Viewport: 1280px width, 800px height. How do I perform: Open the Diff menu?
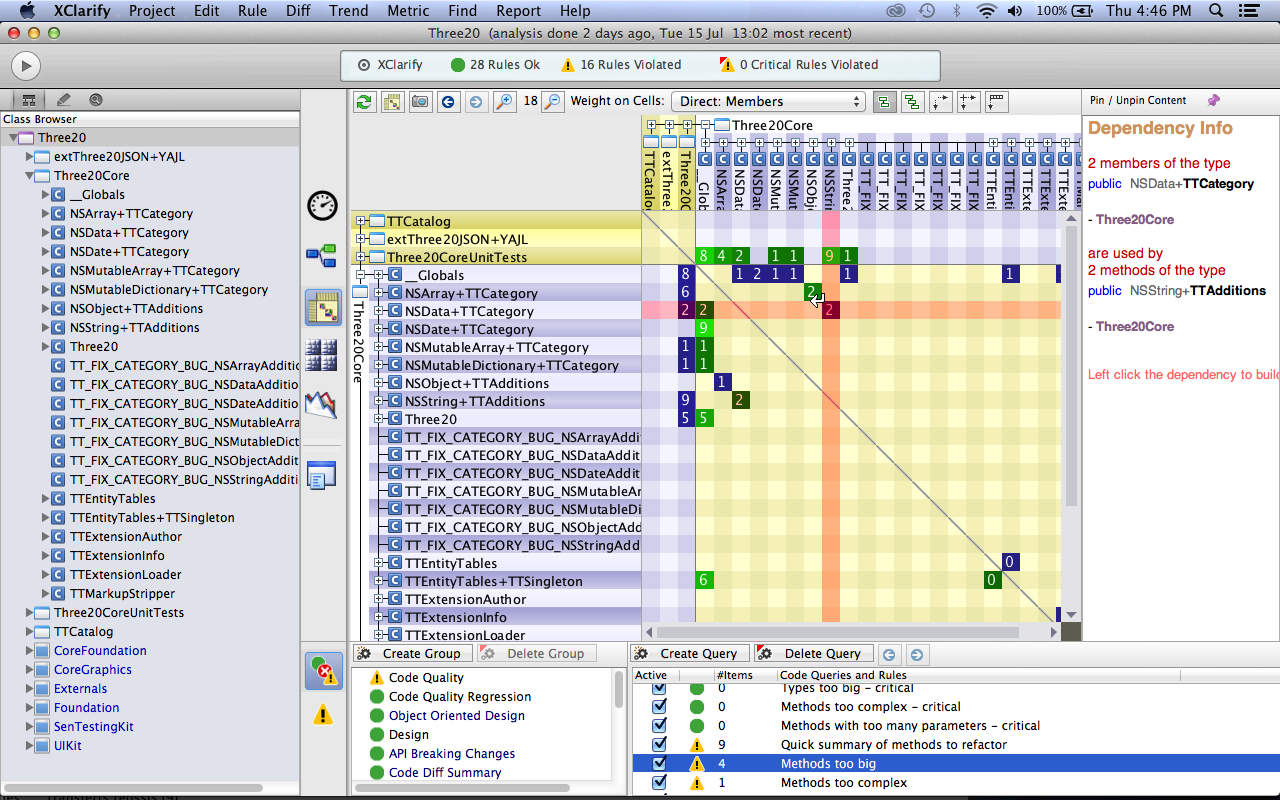(297, 11)
